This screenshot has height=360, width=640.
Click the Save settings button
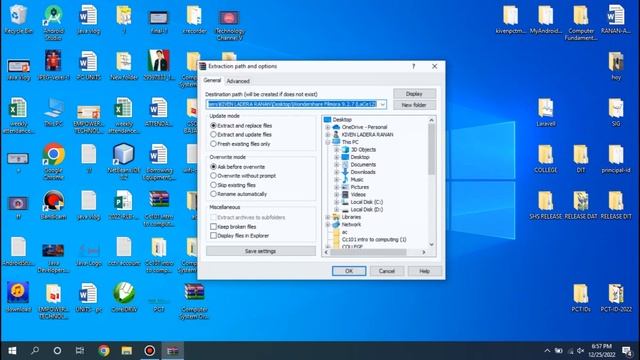(260, 251)
